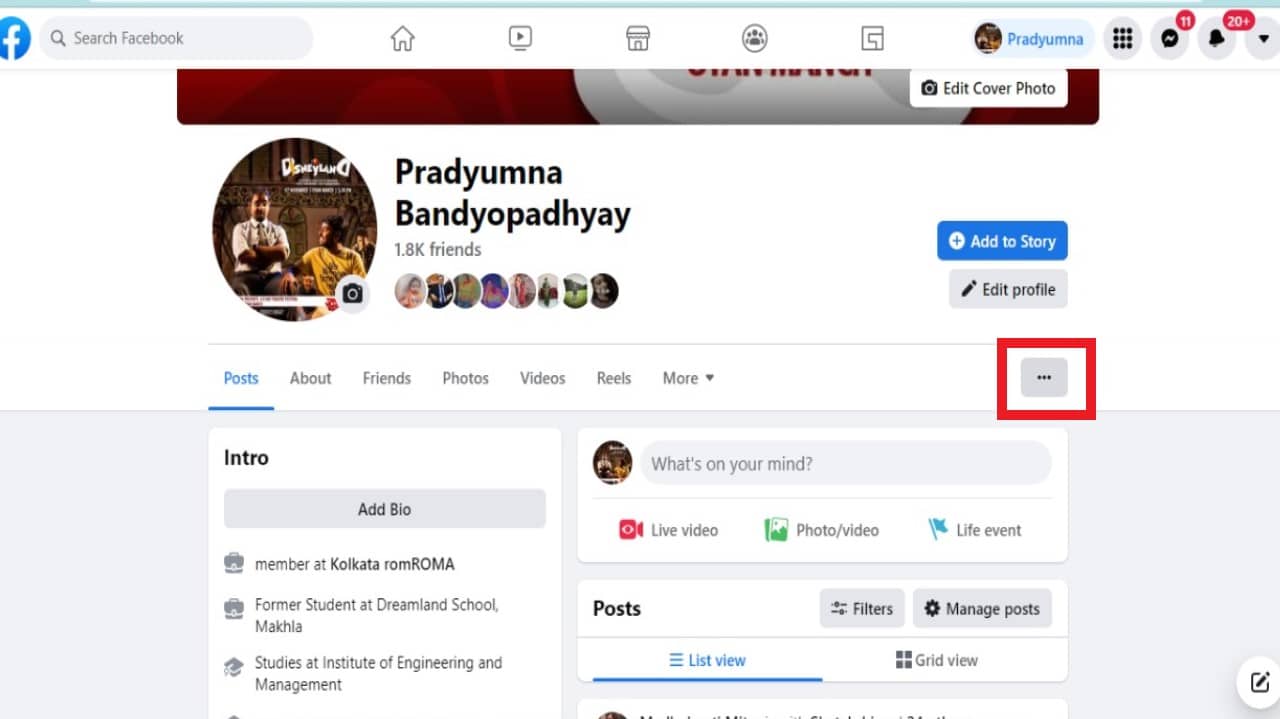Click the camera icon on profile picture
This screenshot has width=1280, height=719.
(352, 294)
